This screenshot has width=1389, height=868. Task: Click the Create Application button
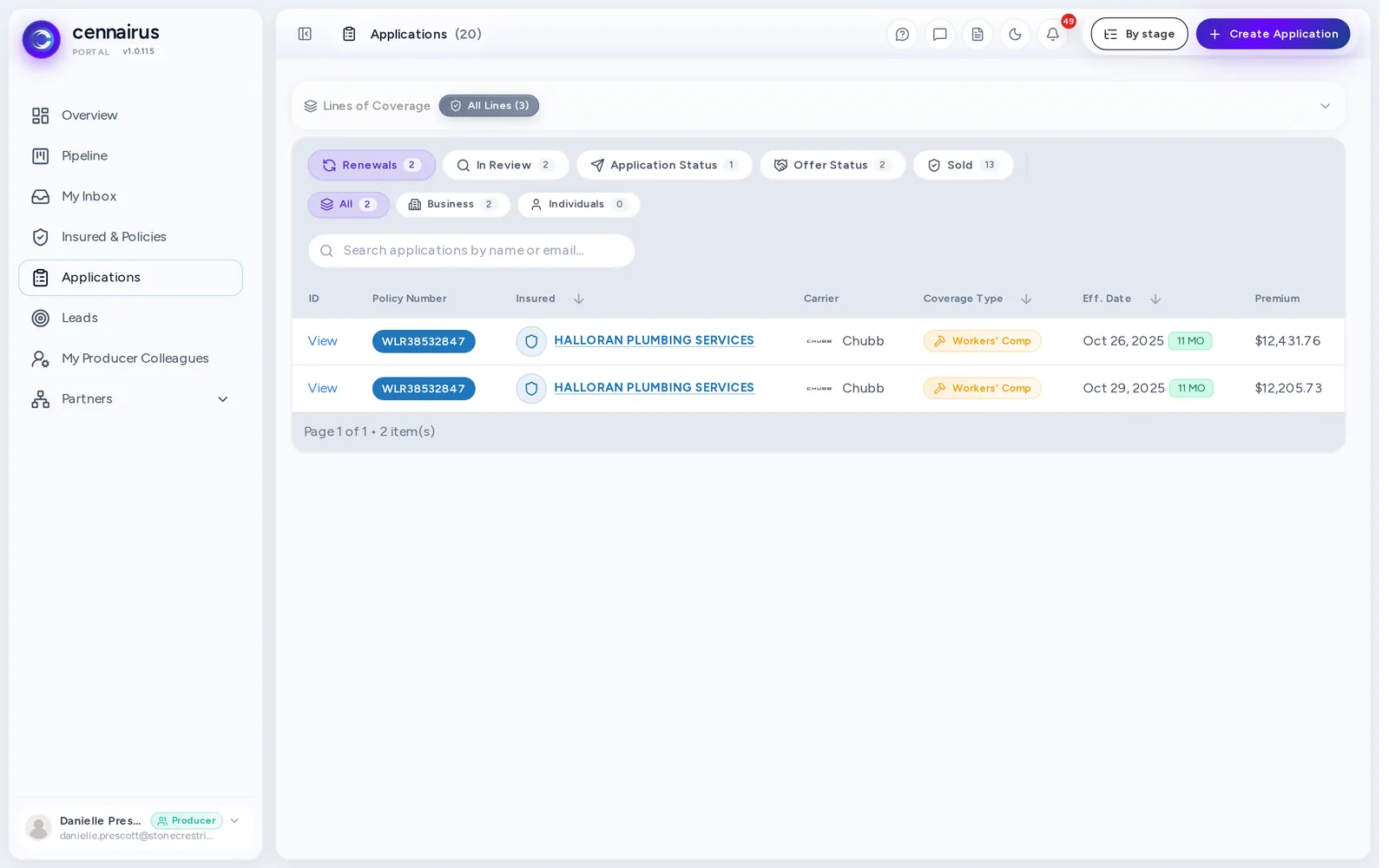tap(1273, 34)
